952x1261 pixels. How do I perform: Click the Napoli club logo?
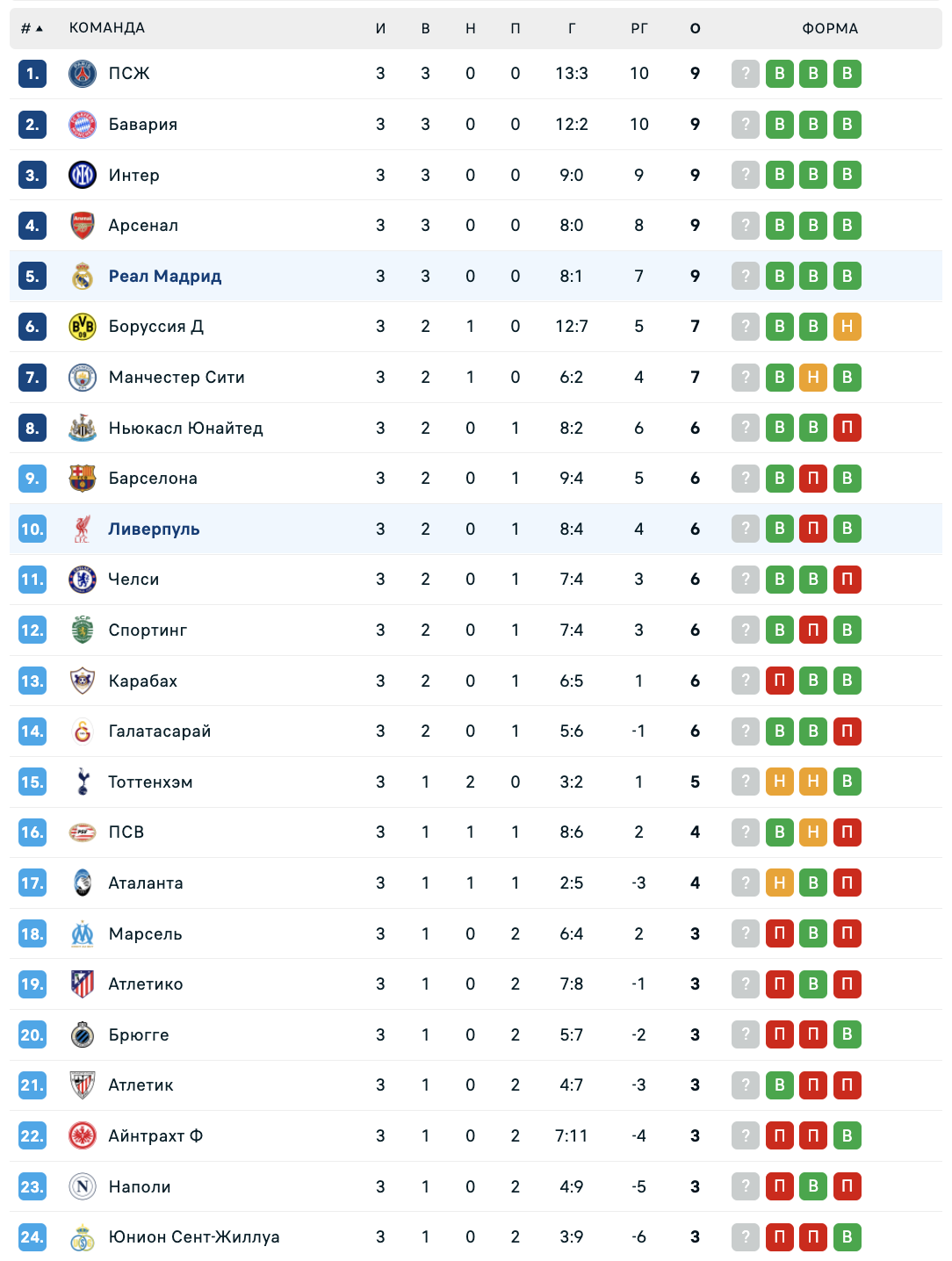[83, 1186]
